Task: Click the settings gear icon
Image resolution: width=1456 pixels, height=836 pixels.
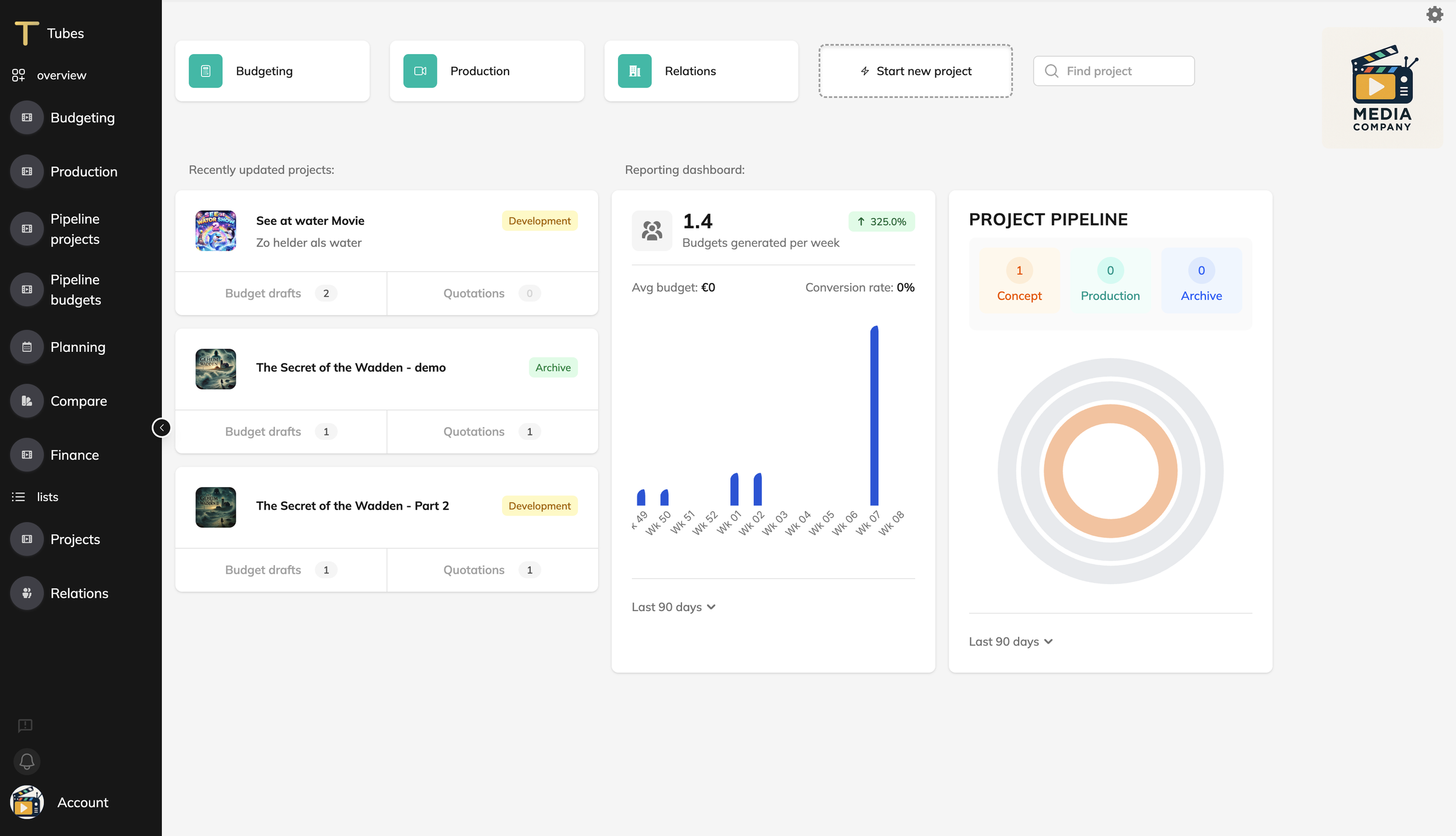Action: (1434, 15)
